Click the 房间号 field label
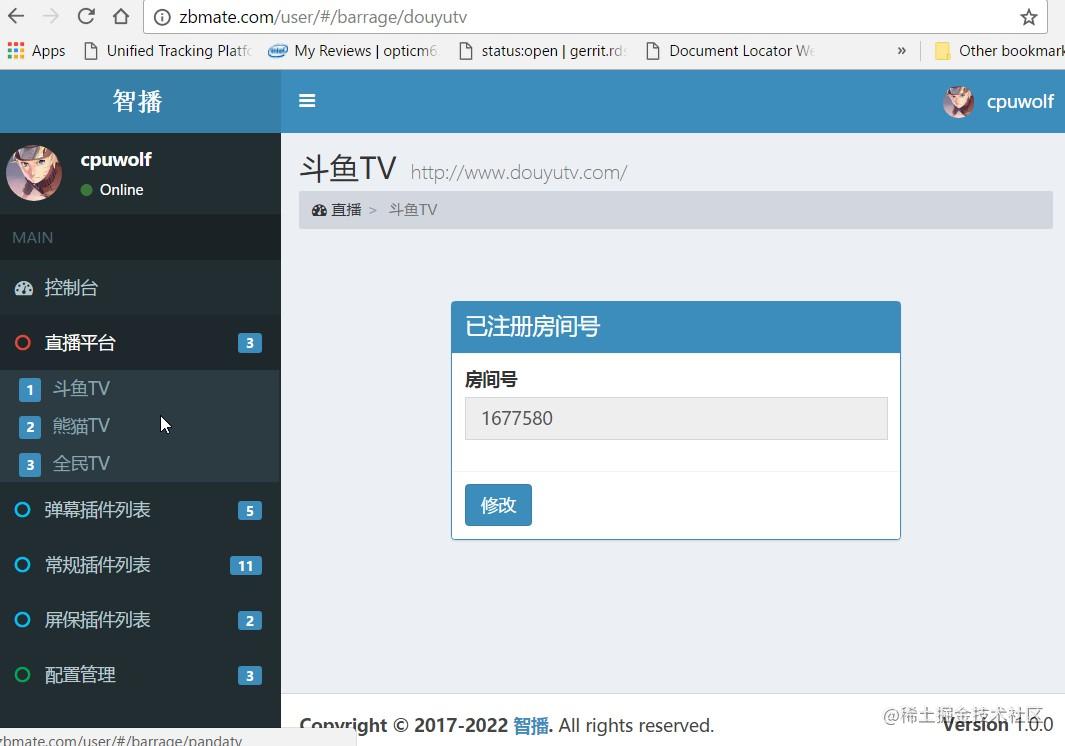 (x=491, y=379)
